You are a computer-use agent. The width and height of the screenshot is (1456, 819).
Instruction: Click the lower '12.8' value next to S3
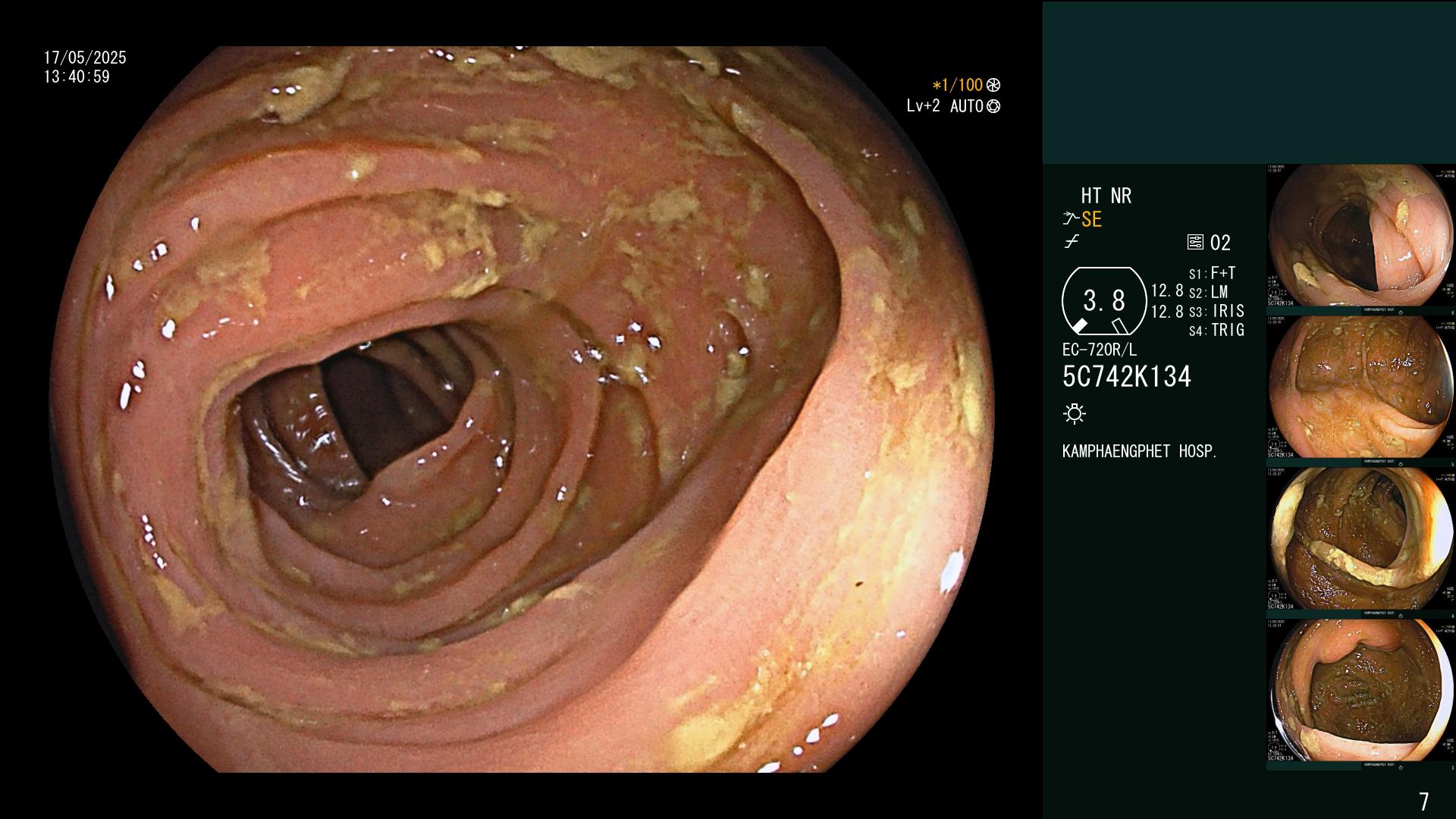click(x=1167, y=311)
